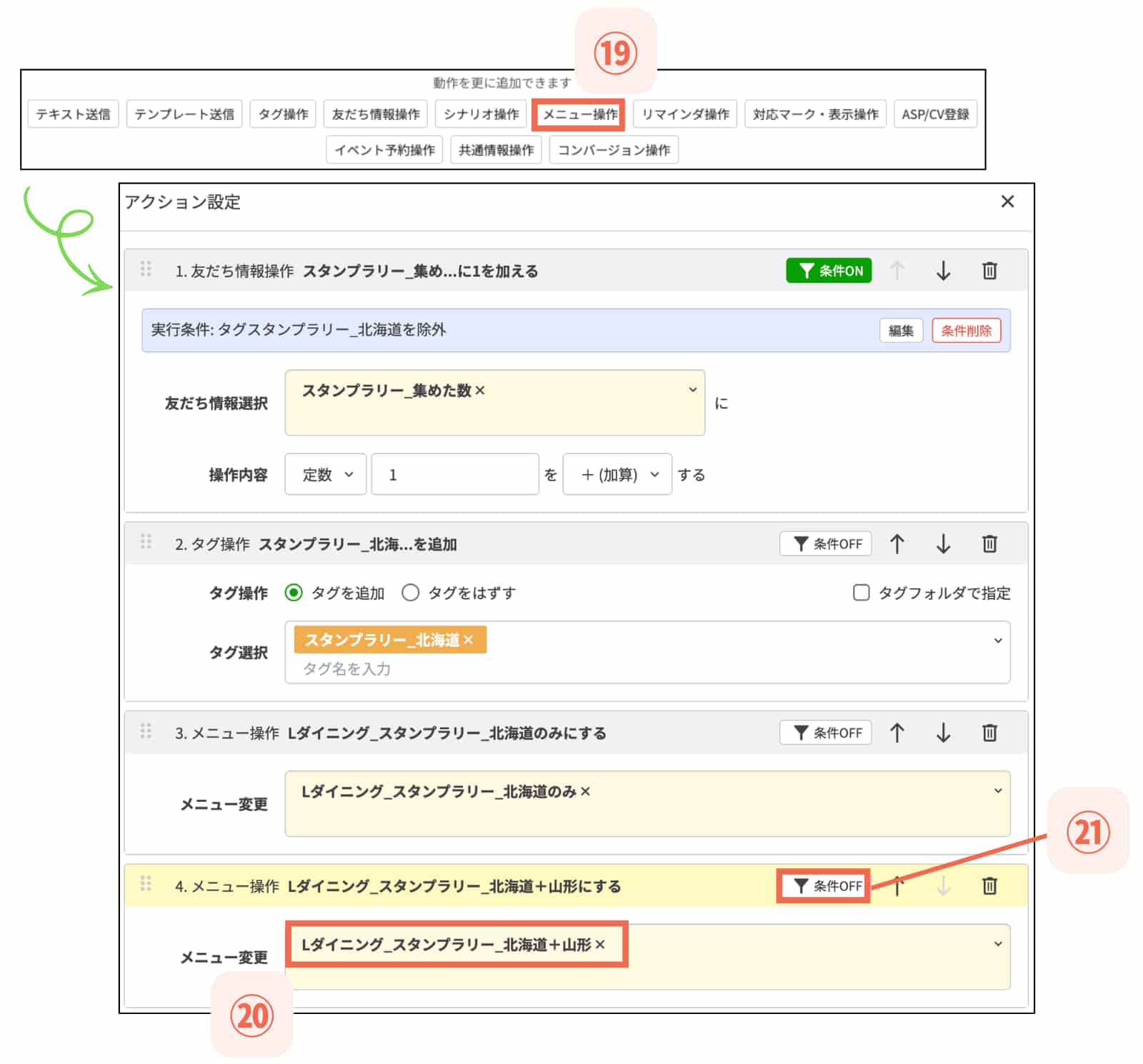Screen dimensions: 1143x1064
Task: Click 編集 to edit the execution condition
Action: [x=900, y=331]
